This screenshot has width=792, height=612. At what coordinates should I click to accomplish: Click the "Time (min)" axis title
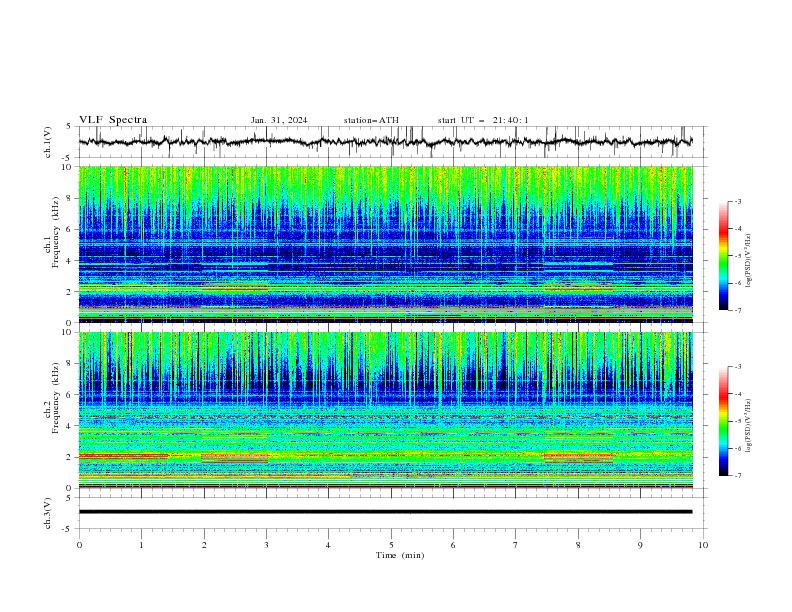click(400, 555)
